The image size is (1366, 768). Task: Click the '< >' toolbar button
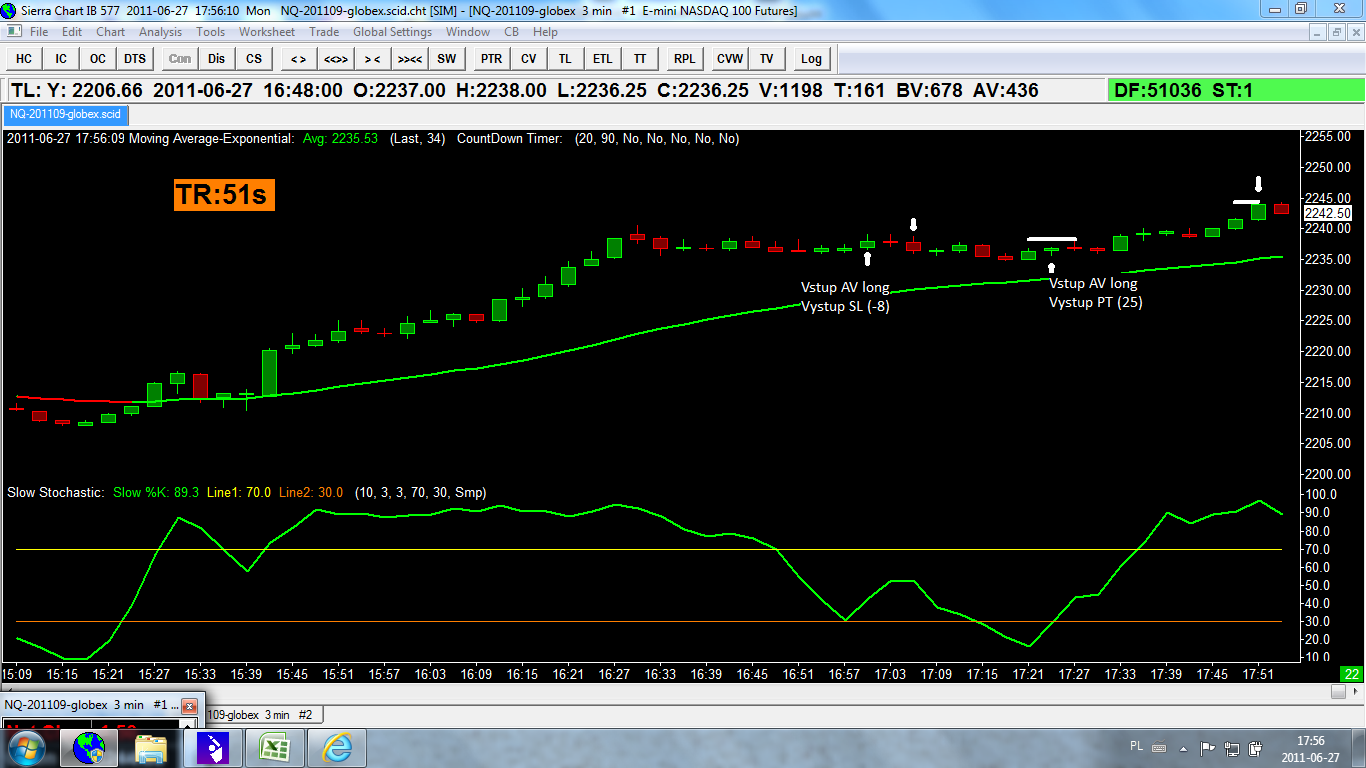point(298,59)
